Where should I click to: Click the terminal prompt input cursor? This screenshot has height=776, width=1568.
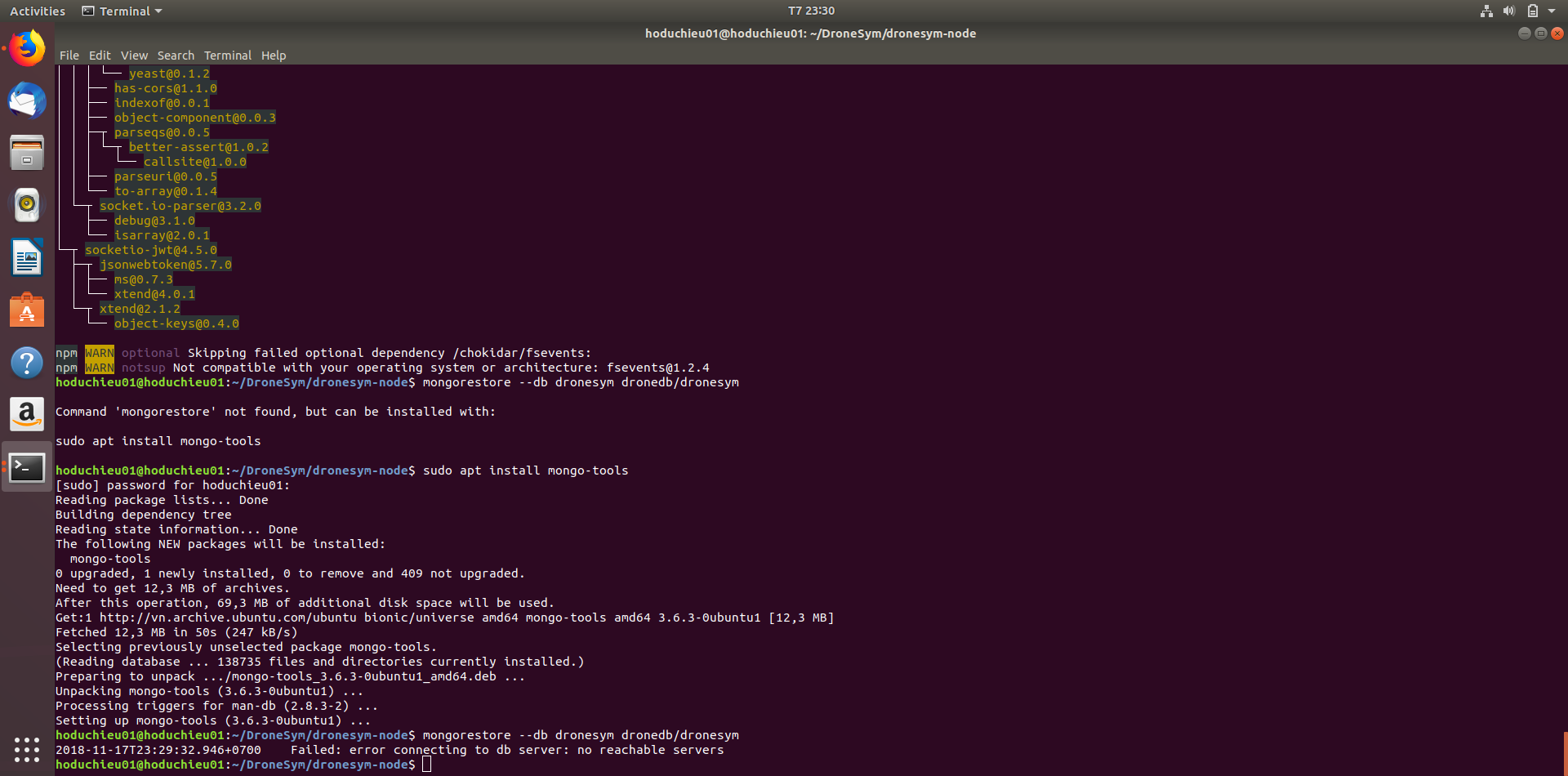pos(427,764)
